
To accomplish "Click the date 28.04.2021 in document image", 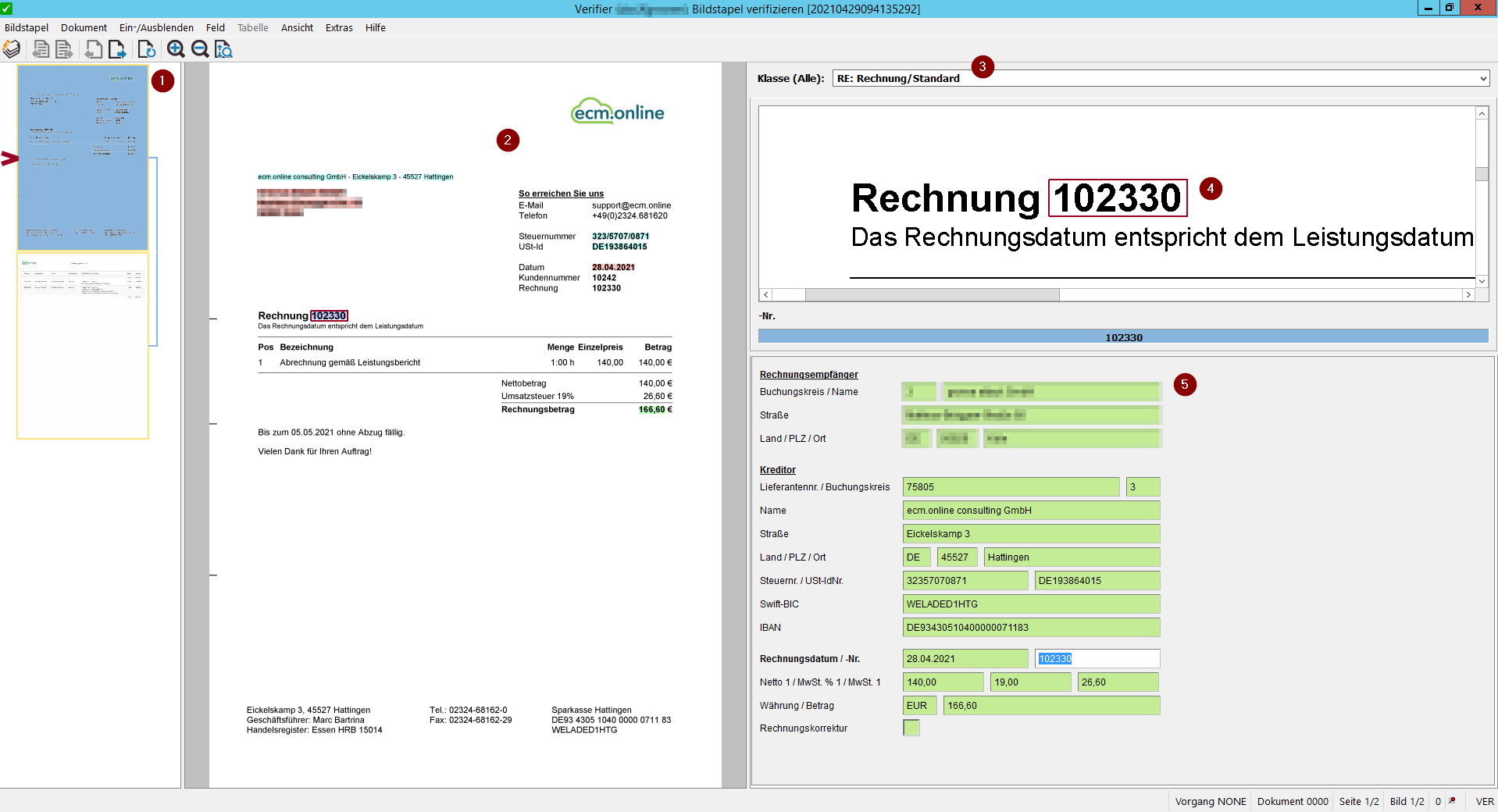I will 613,267.
